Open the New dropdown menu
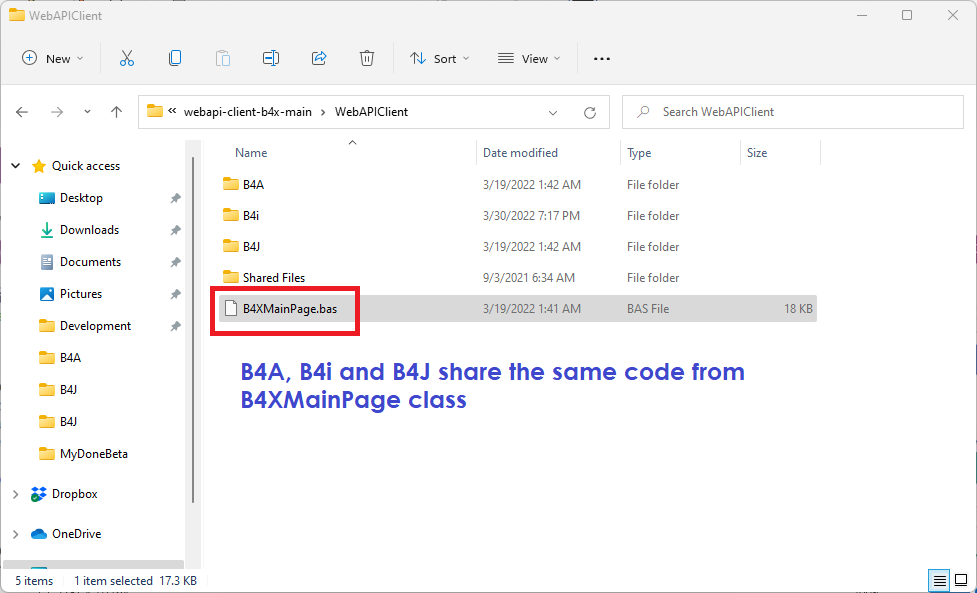Image resolution: width=977 pixels, height=593 pixels. coord(53,59)
